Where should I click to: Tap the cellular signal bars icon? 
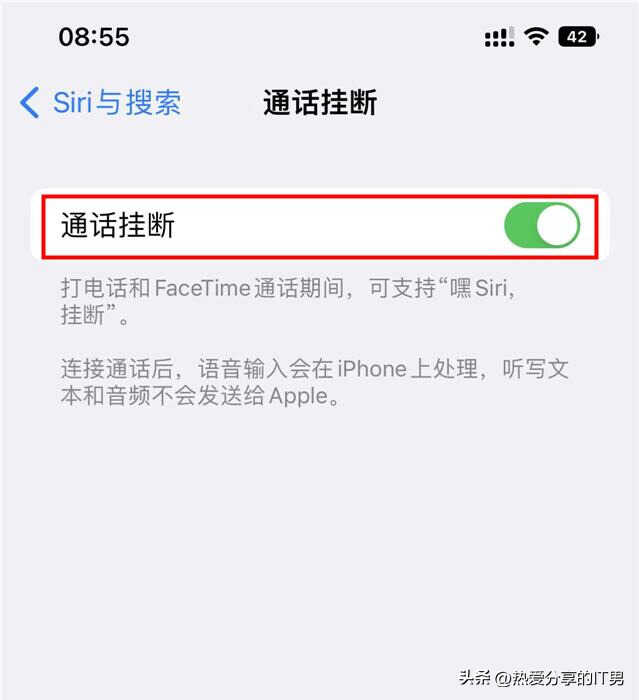pyautogui.click(x=500, y=37)
